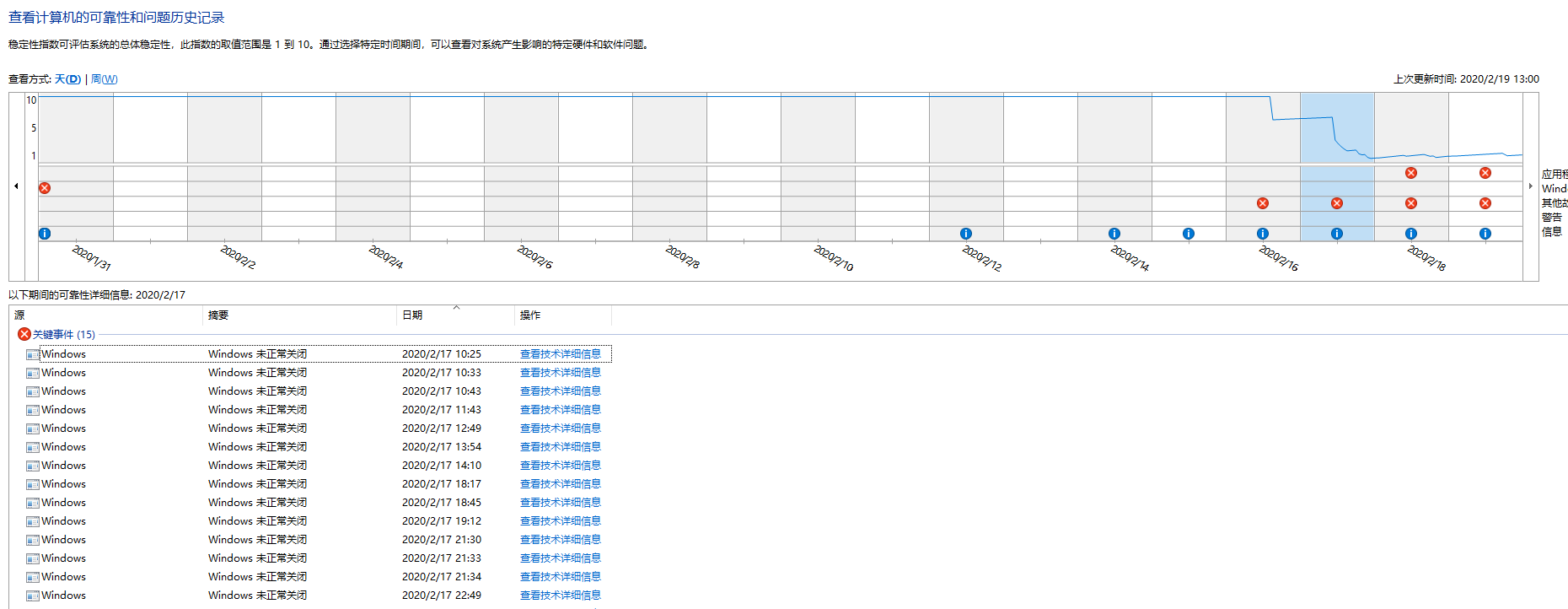Switch view to 周(W)
The width and height of the screenshot is (1568, 609).
(x=105, y=79)
